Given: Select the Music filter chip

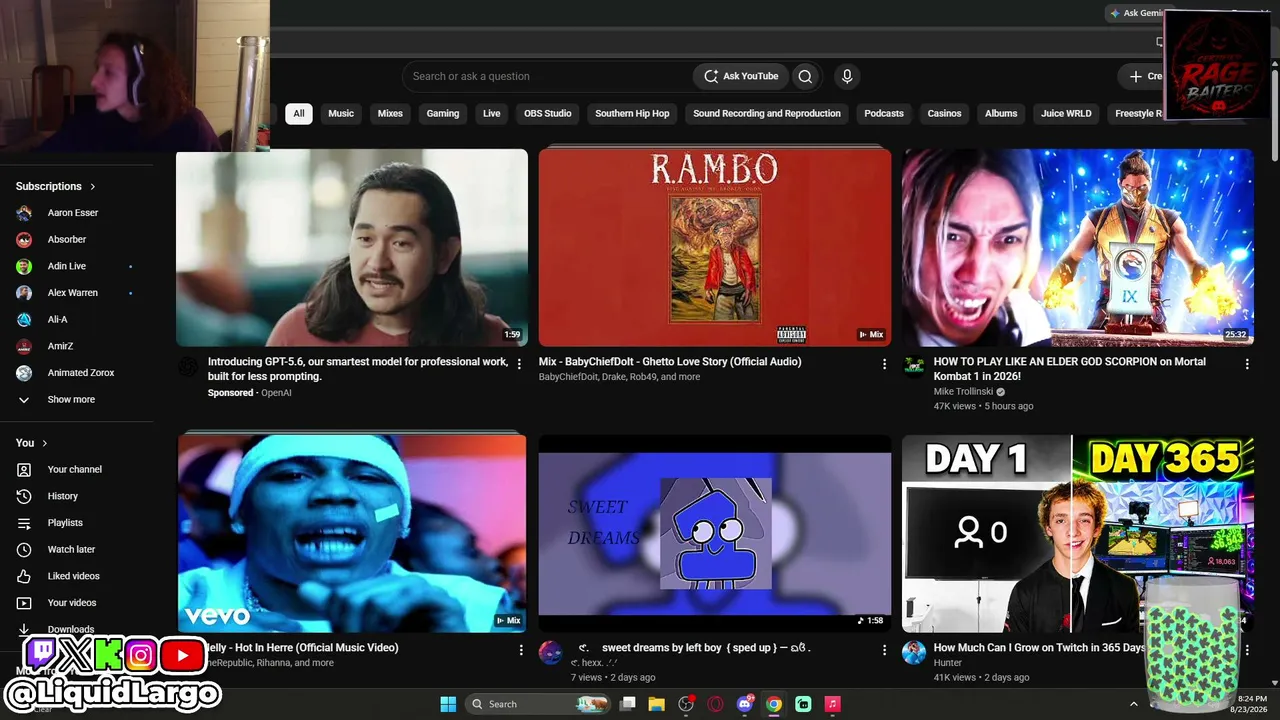Looking at the screenshot, I should [341, 114].
